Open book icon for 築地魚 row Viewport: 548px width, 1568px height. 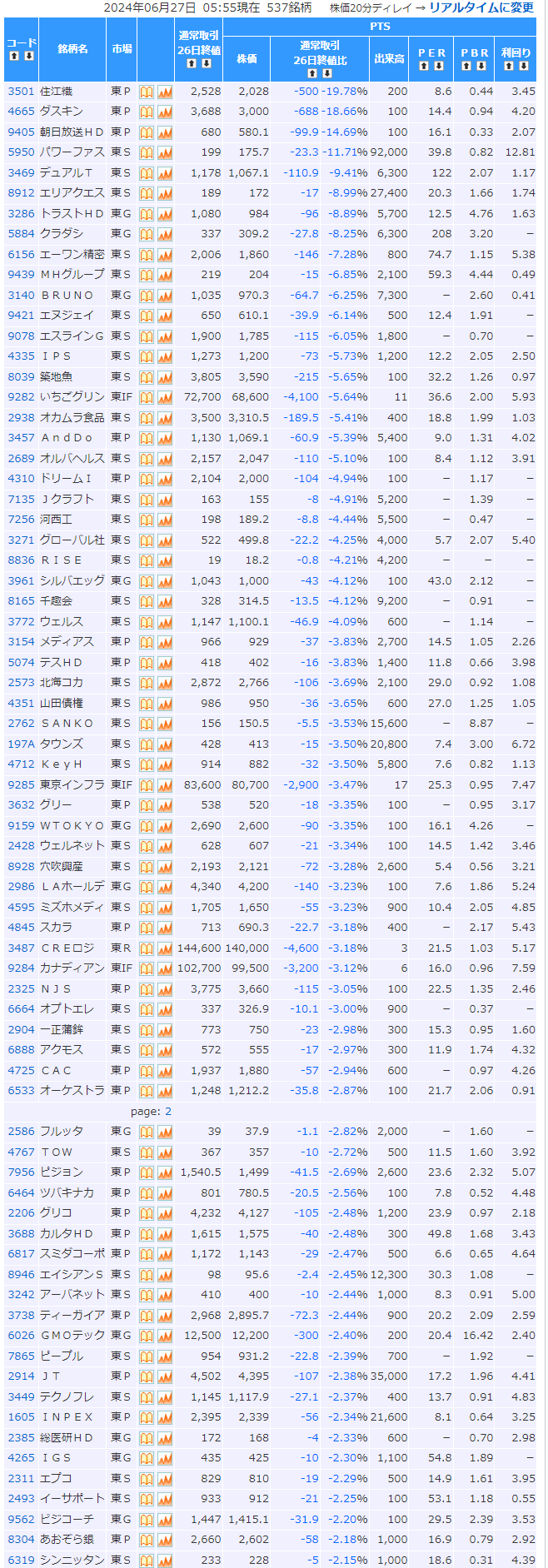pyautogui.click(x=147, y=377)
